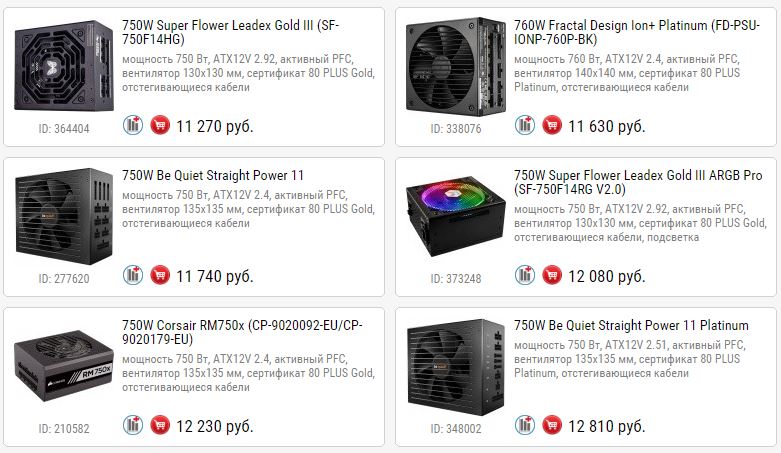Viewport: 781px width, 453px height.
Task: Compare the Corsair RM750x power supply
Action: pos(133,425)
